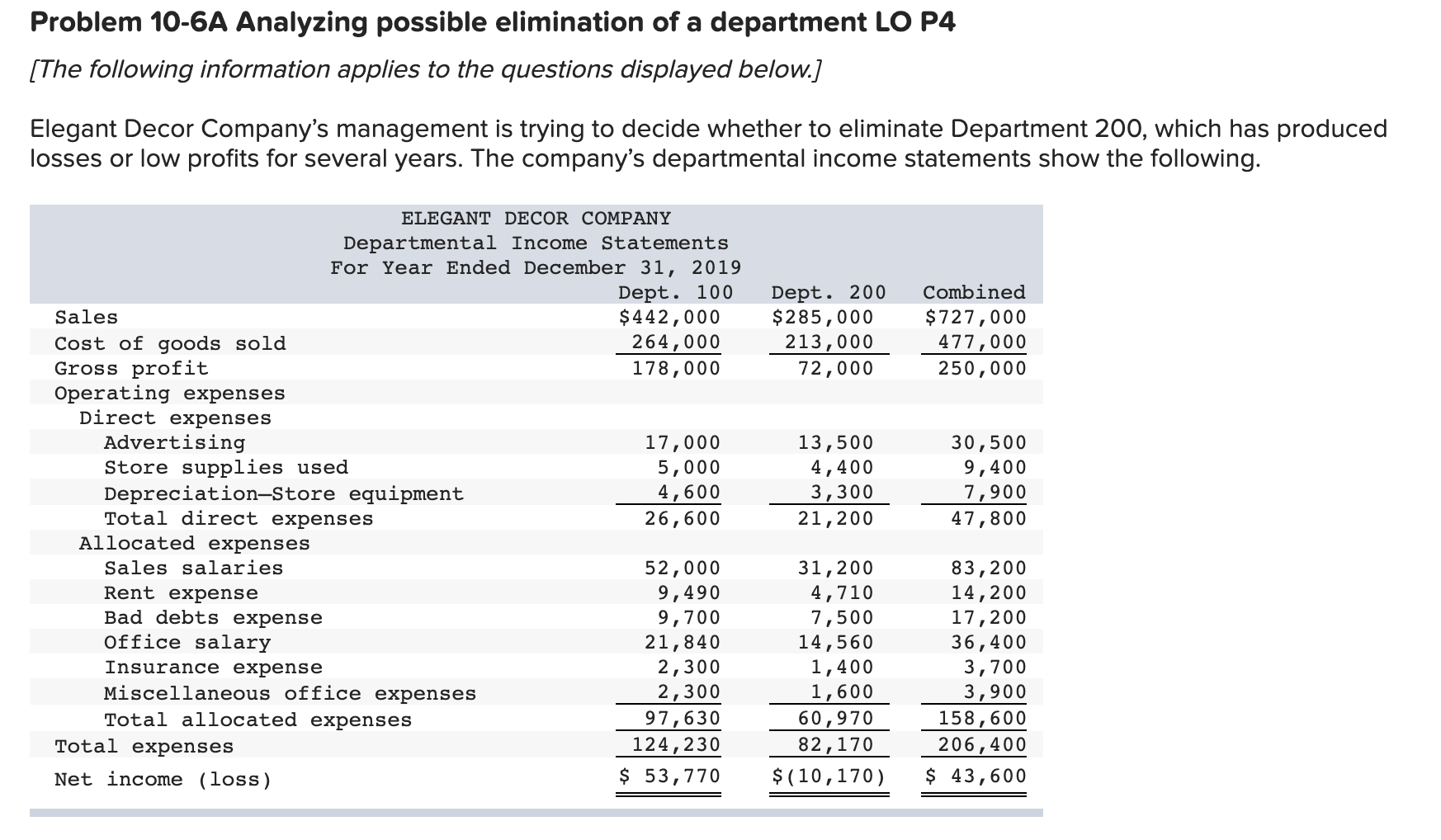This screenshot has width=1441, height=840.
Task: Click Dept. 200 sales value $285,000
Action: (x=822, y=318)
